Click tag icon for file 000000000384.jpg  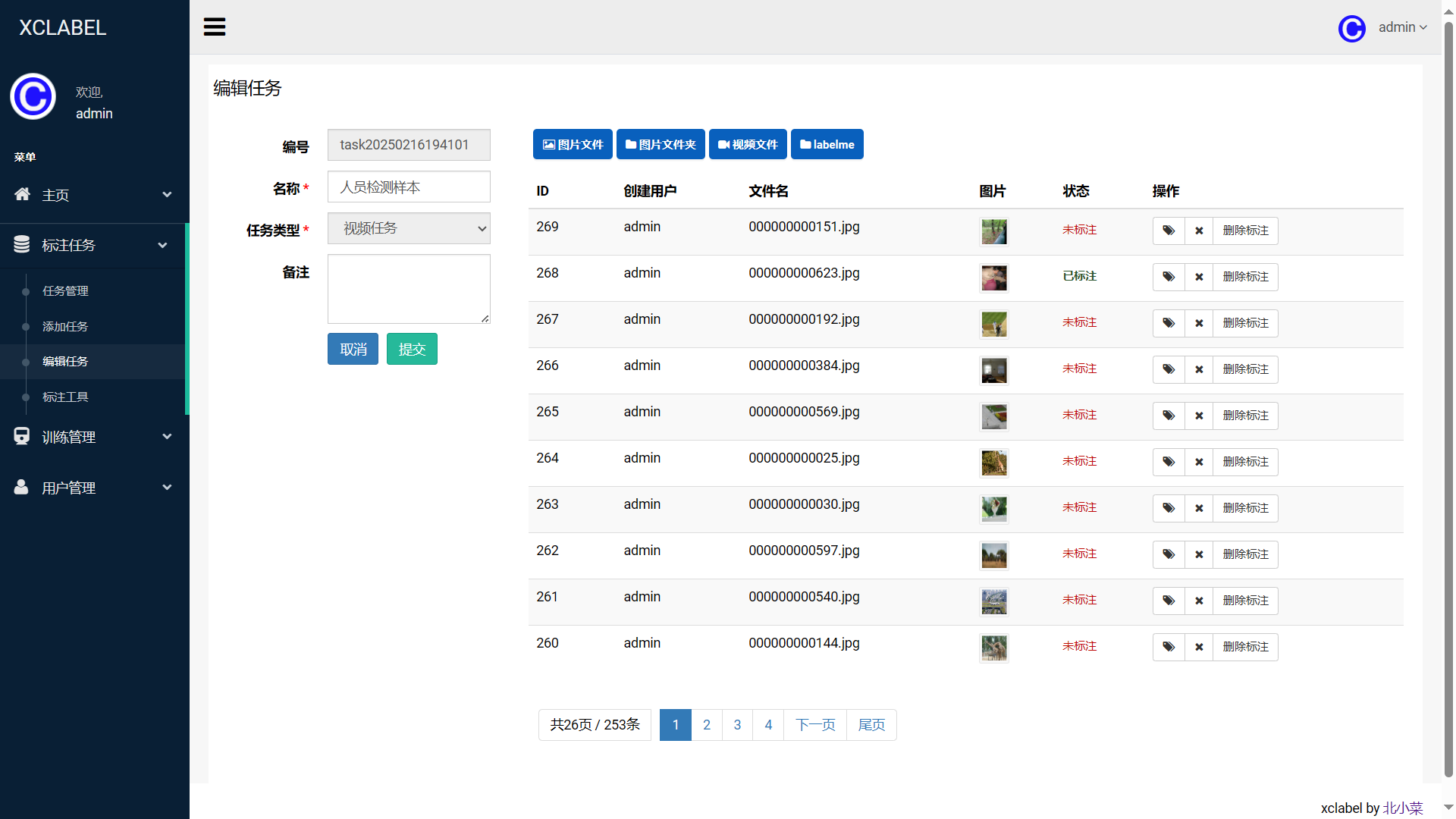pyautogui.click(x=1169, y=369)
